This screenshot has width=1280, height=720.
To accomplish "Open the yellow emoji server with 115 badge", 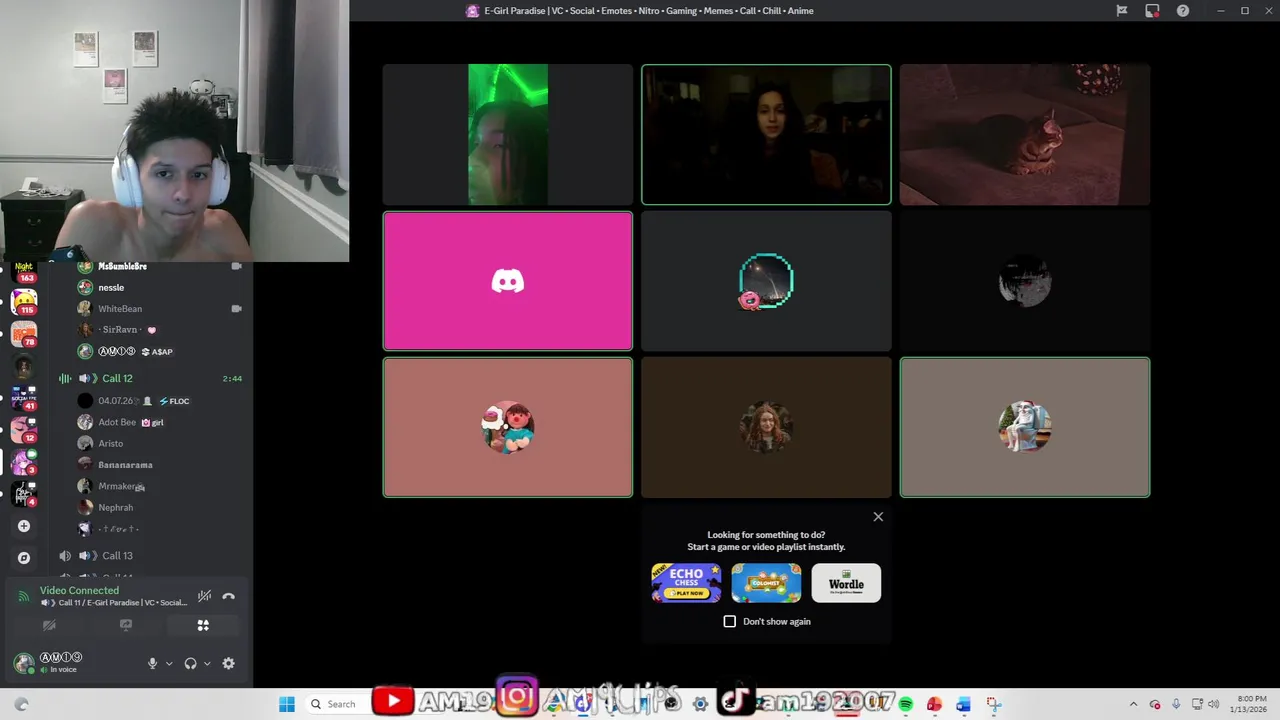I will [24, 301].
